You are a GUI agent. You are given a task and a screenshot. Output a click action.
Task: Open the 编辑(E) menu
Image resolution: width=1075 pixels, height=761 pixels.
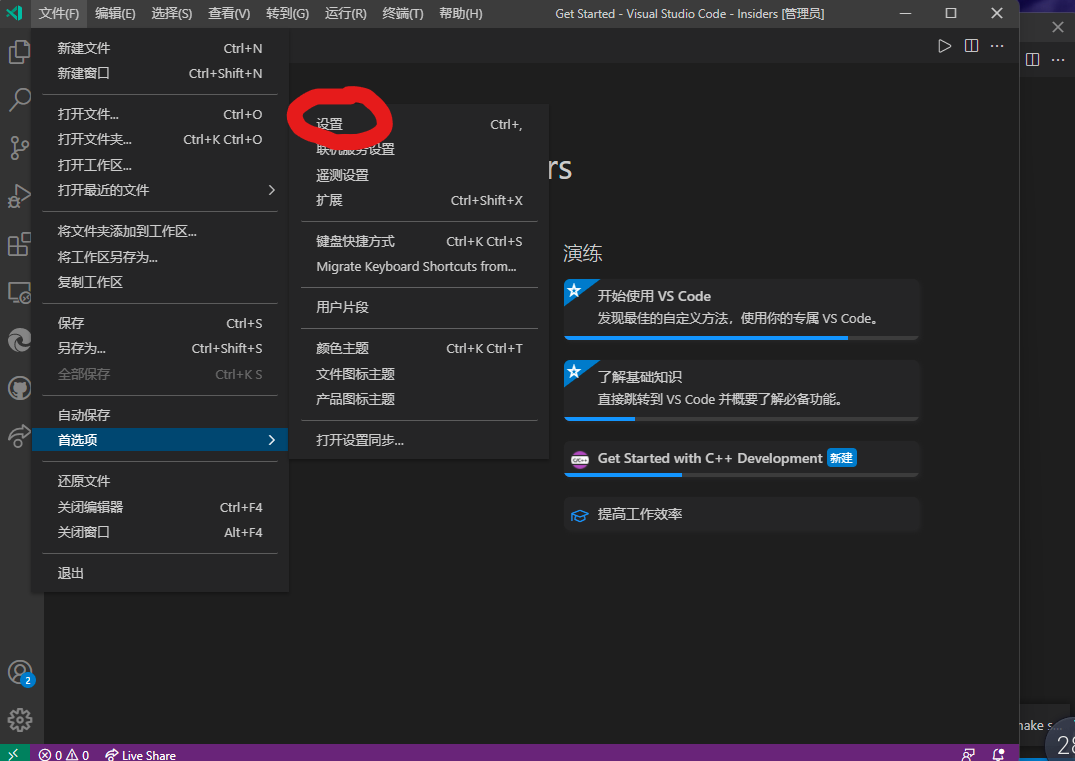tap(115, 14)
